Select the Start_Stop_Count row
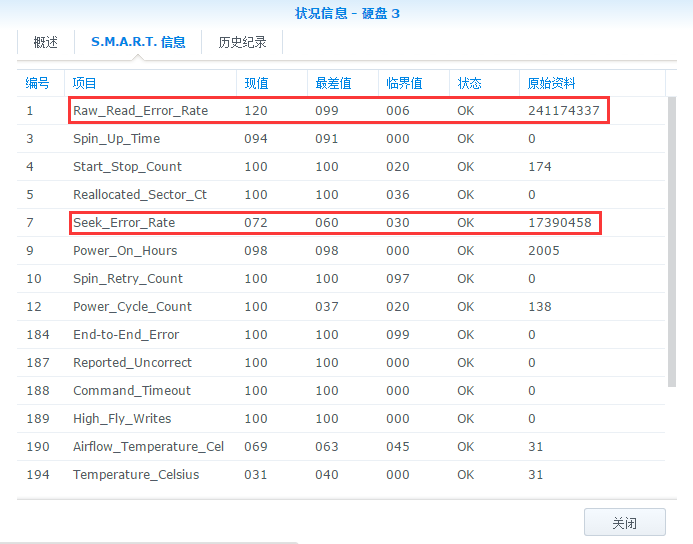Viewport: 693px width, 544px height. click(341, 167)
